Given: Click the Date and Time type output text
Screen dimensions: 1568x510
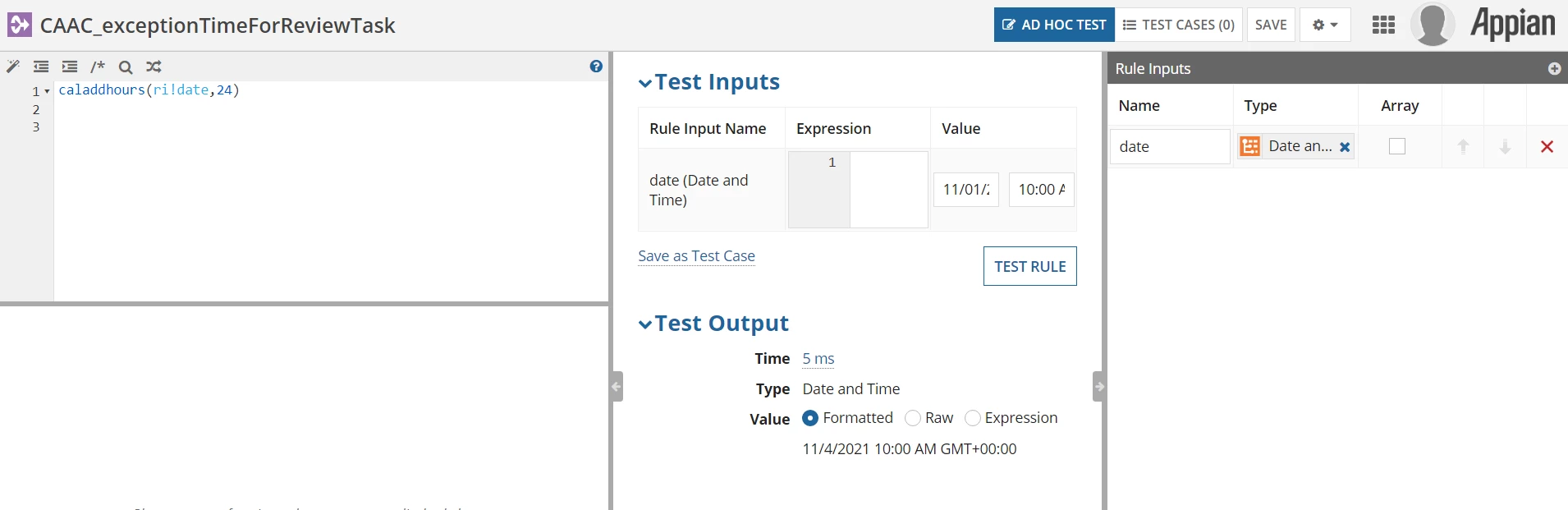Looking at the screenshot, I should coord(850,389).
